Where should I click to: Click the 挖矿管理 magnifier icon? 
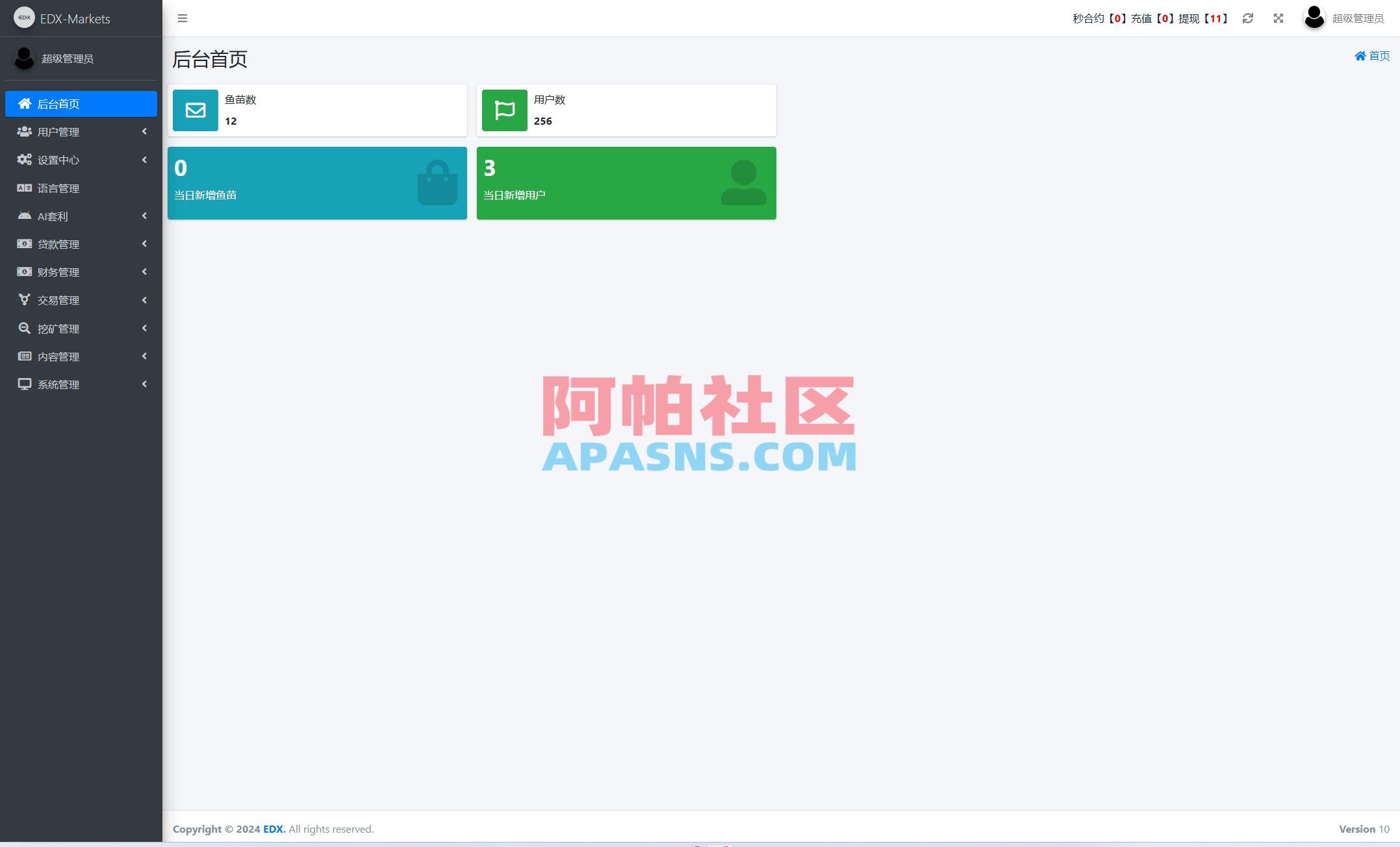tap(25, 328)
